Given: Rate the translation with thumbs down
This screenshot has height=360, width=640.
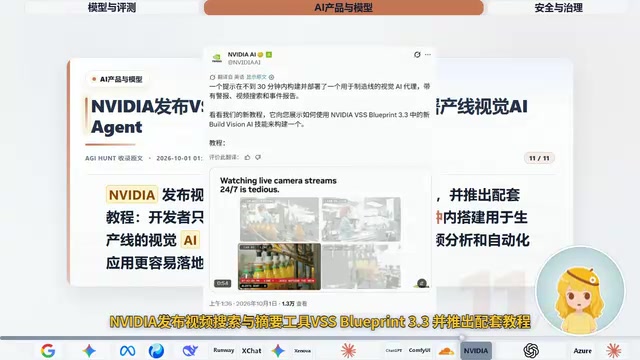Looking at the screenshot, I should click(258, 158).
